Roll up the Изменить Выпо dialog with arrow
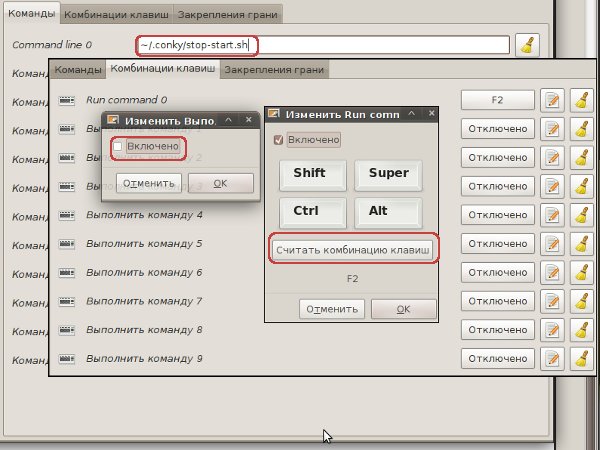600x450 pixels. pos(228,120)
